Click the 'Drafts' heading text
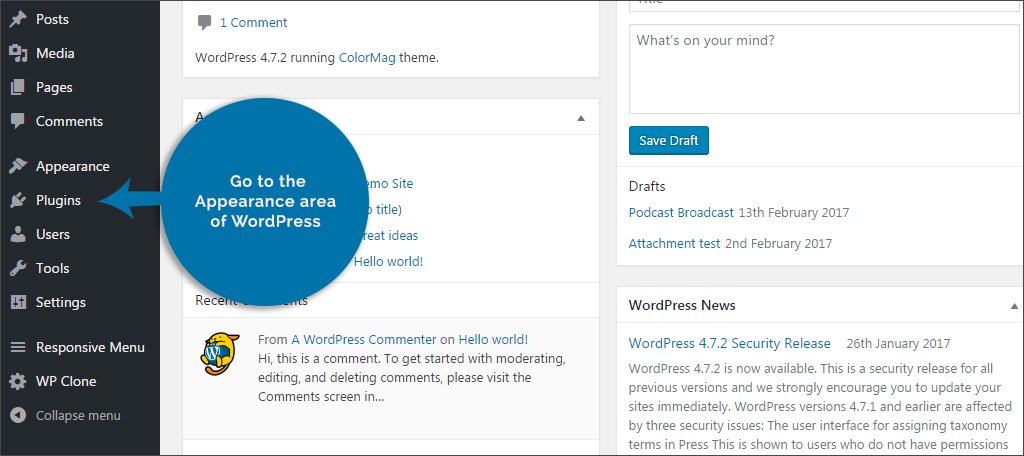This screenshot has height=456, width=1024. (x=647, y=186)
